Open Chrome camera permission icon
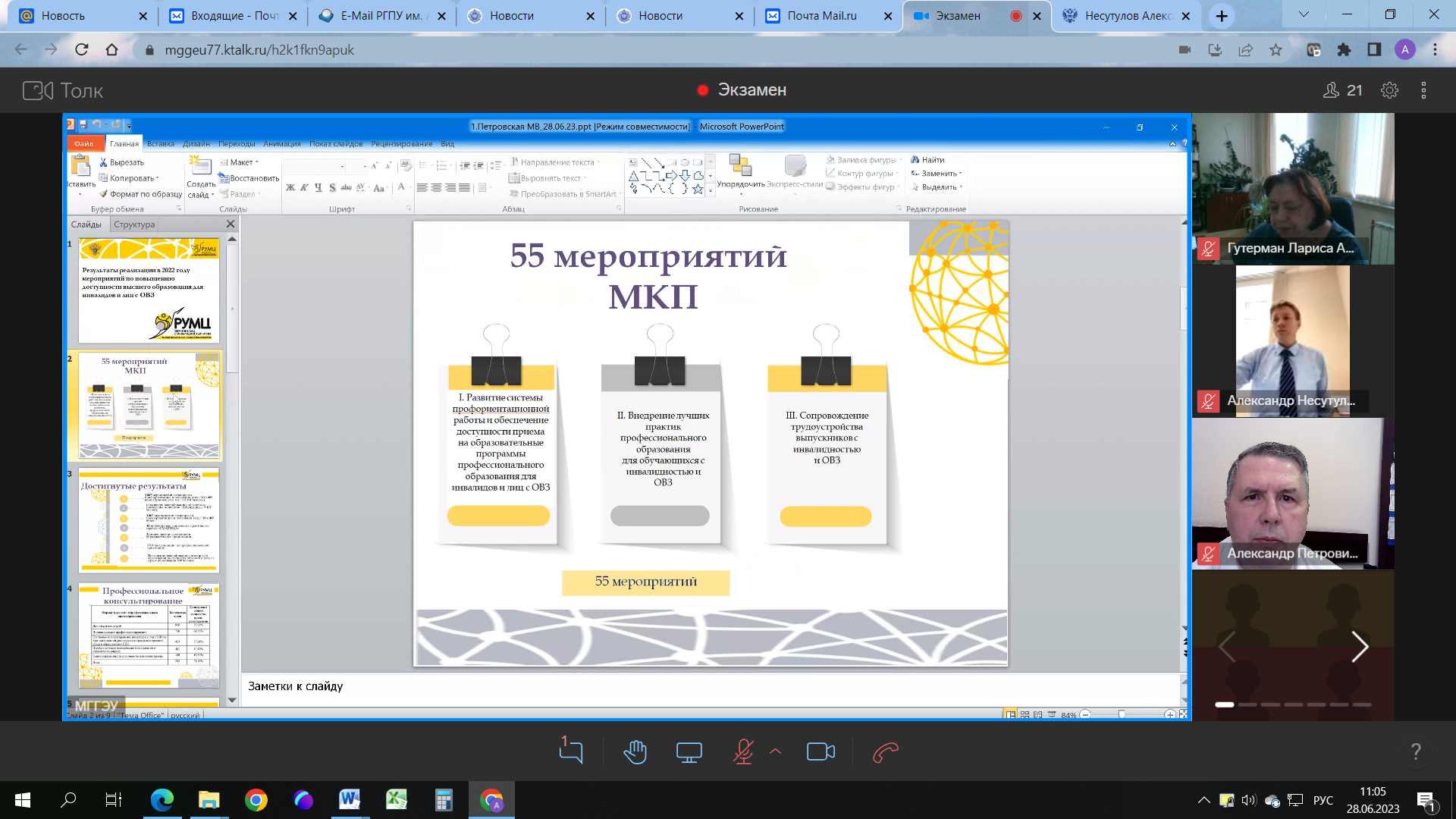The image size is (1456, 819). 1185,50
